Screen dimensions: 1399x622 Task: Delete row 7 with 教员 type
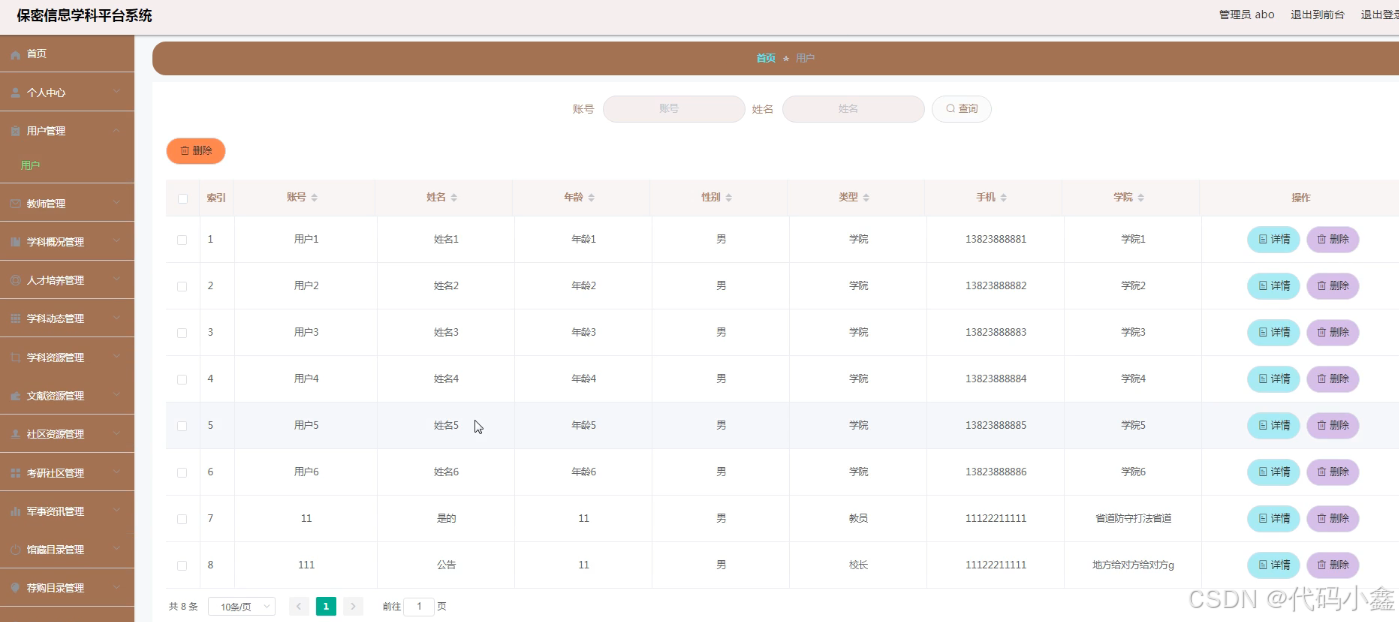1333,519
